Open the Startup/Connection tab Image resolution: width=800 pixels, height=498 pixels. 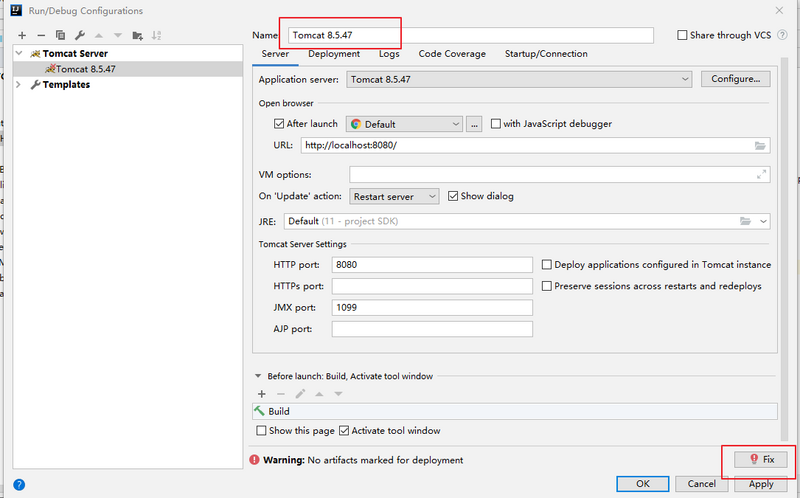[546, 54]
